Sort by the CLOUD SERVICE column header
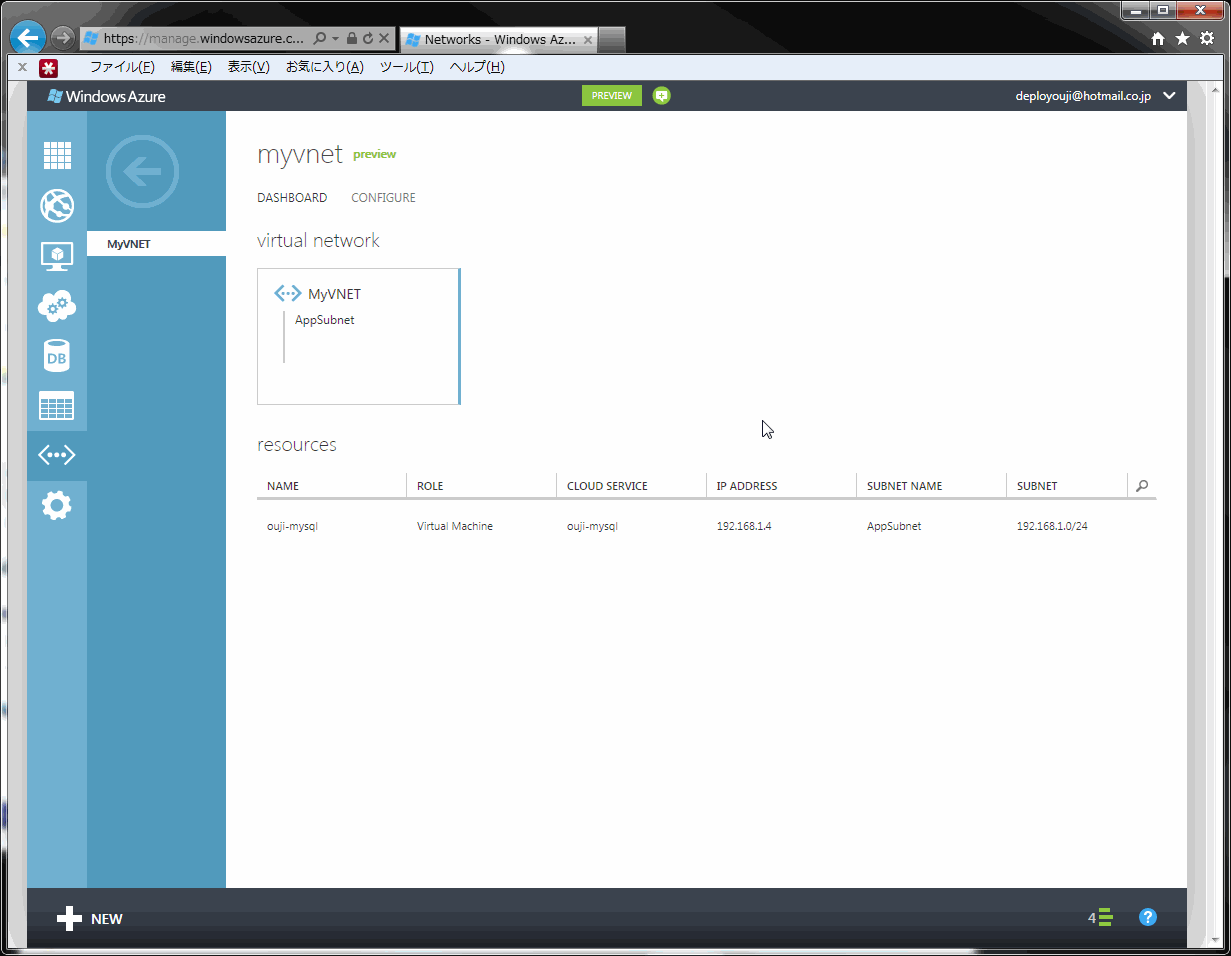This screenshot has width=1231, height=956. coord(607,486)
